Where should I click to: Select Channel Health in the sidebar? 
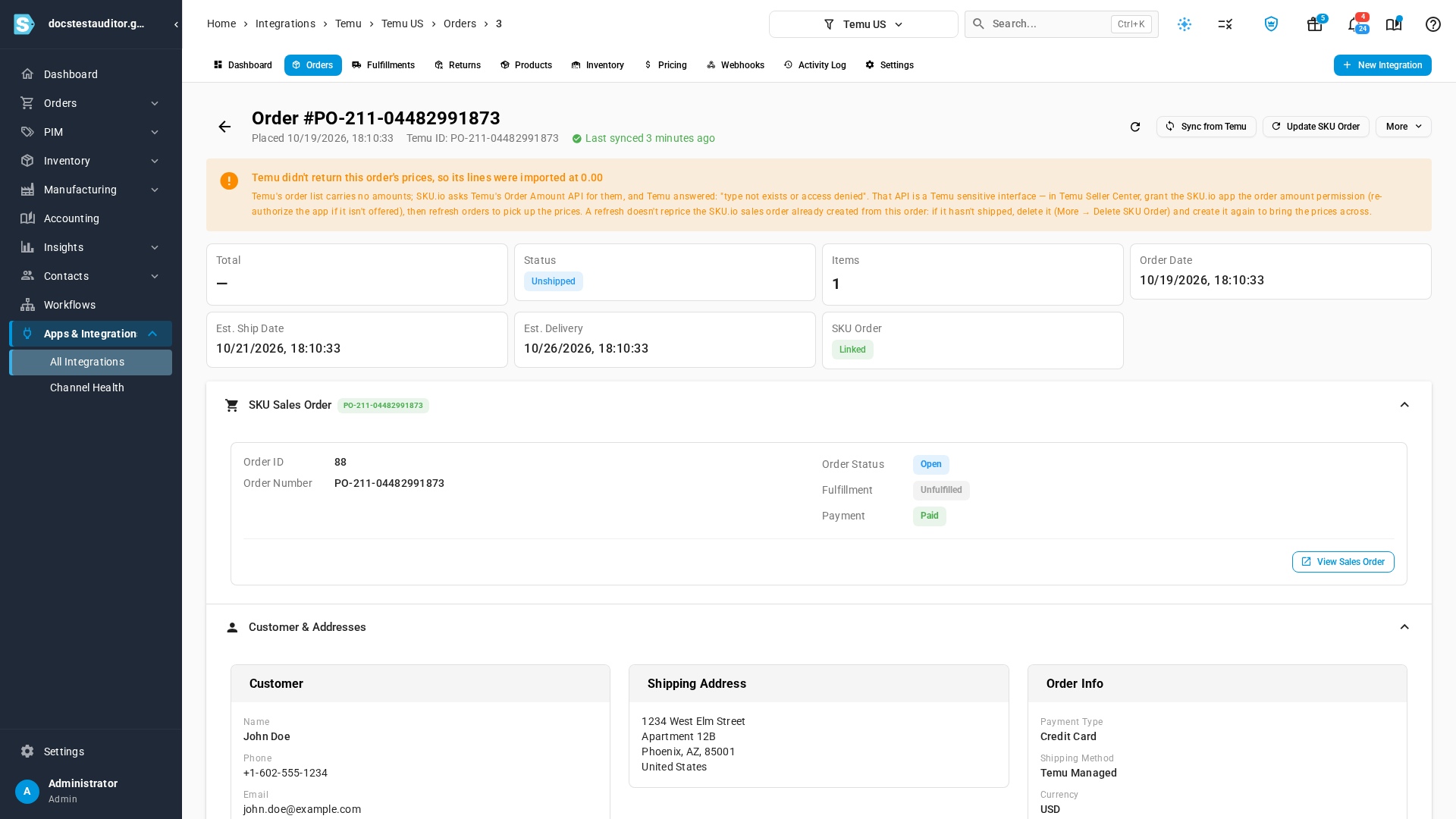tap(91, 388)
